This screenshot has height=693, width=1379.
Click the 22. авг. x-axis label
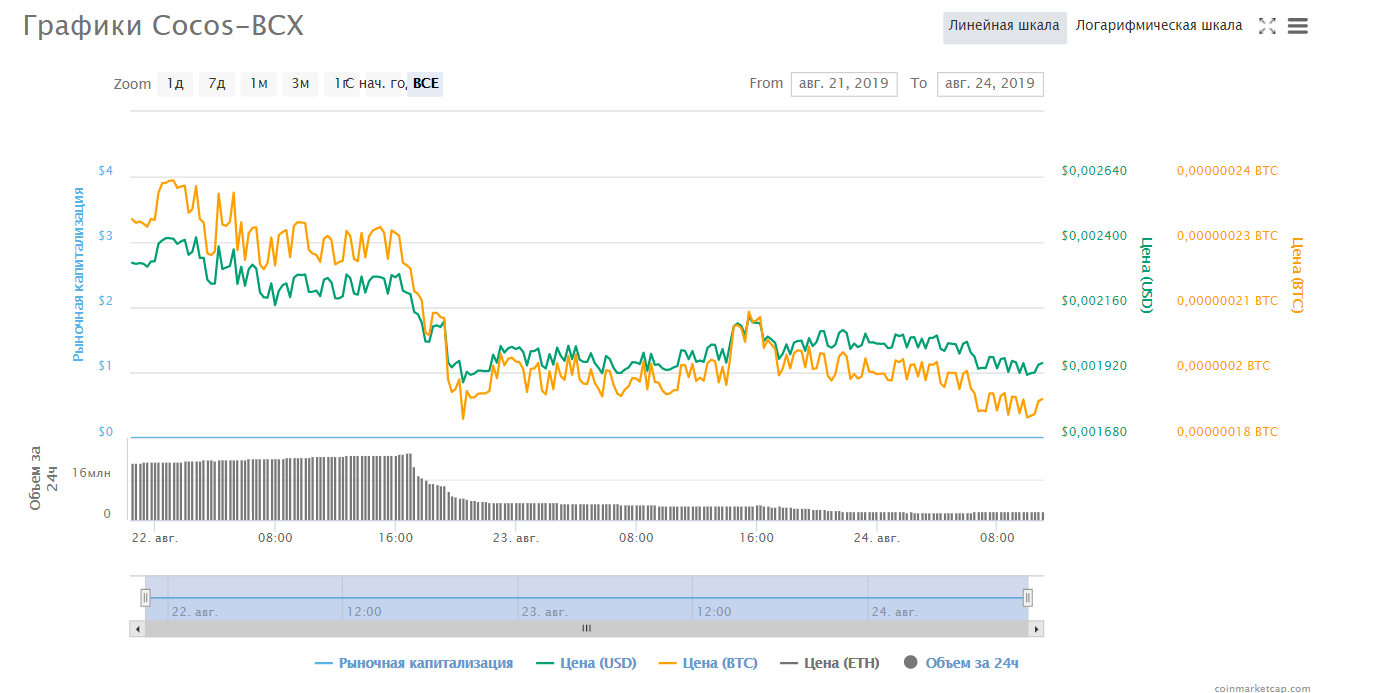pos(155,538)
